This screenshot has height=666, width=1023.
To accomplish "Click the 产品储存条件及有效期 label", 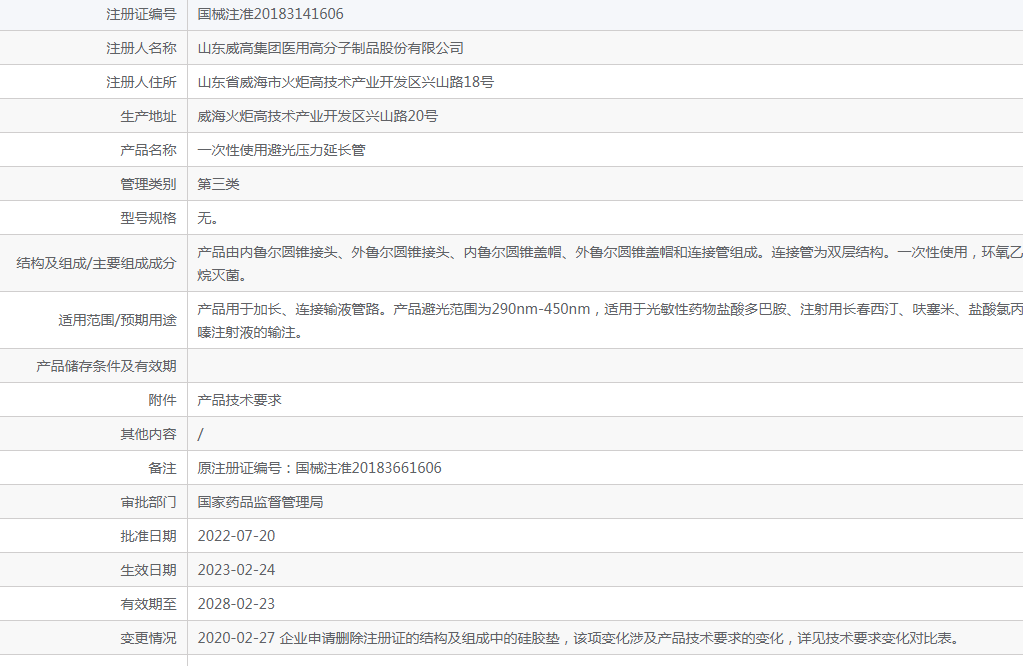I will (x=106, y=366).
